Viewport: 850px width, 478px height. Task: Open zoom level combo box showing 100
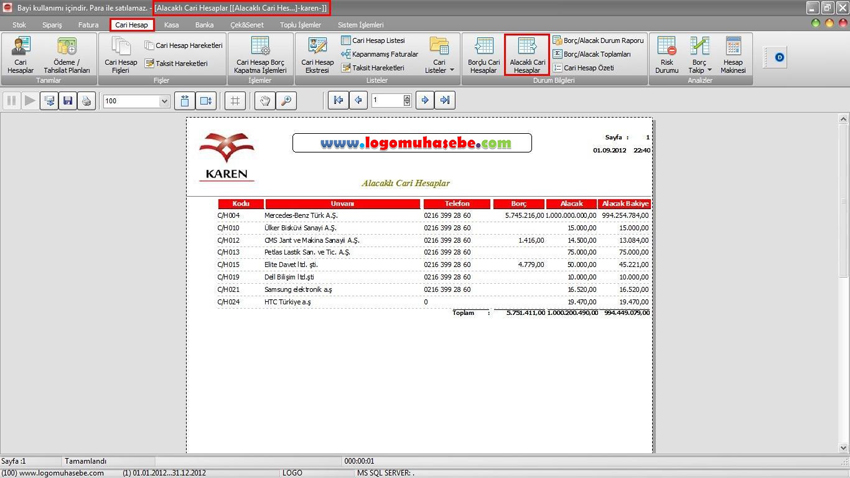136,101
